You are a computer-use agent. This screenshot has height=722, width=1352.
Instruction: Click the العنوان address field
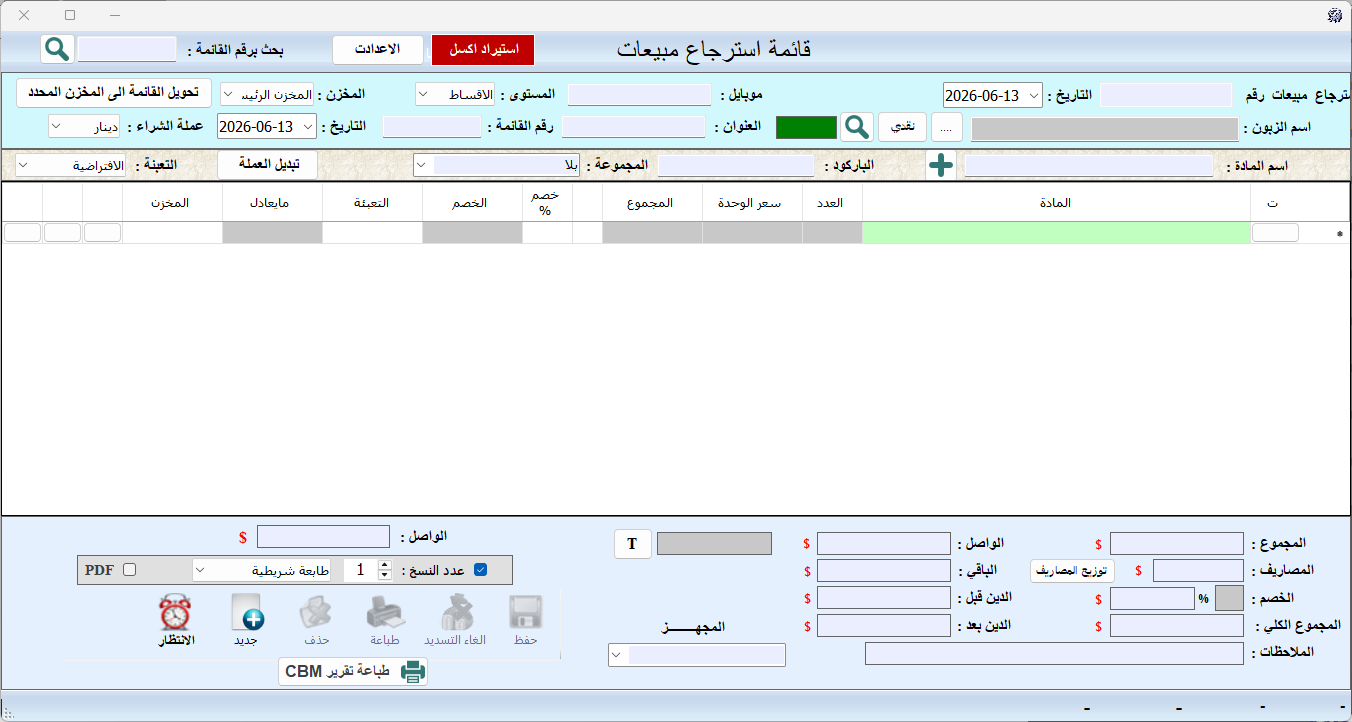point(634,127)
